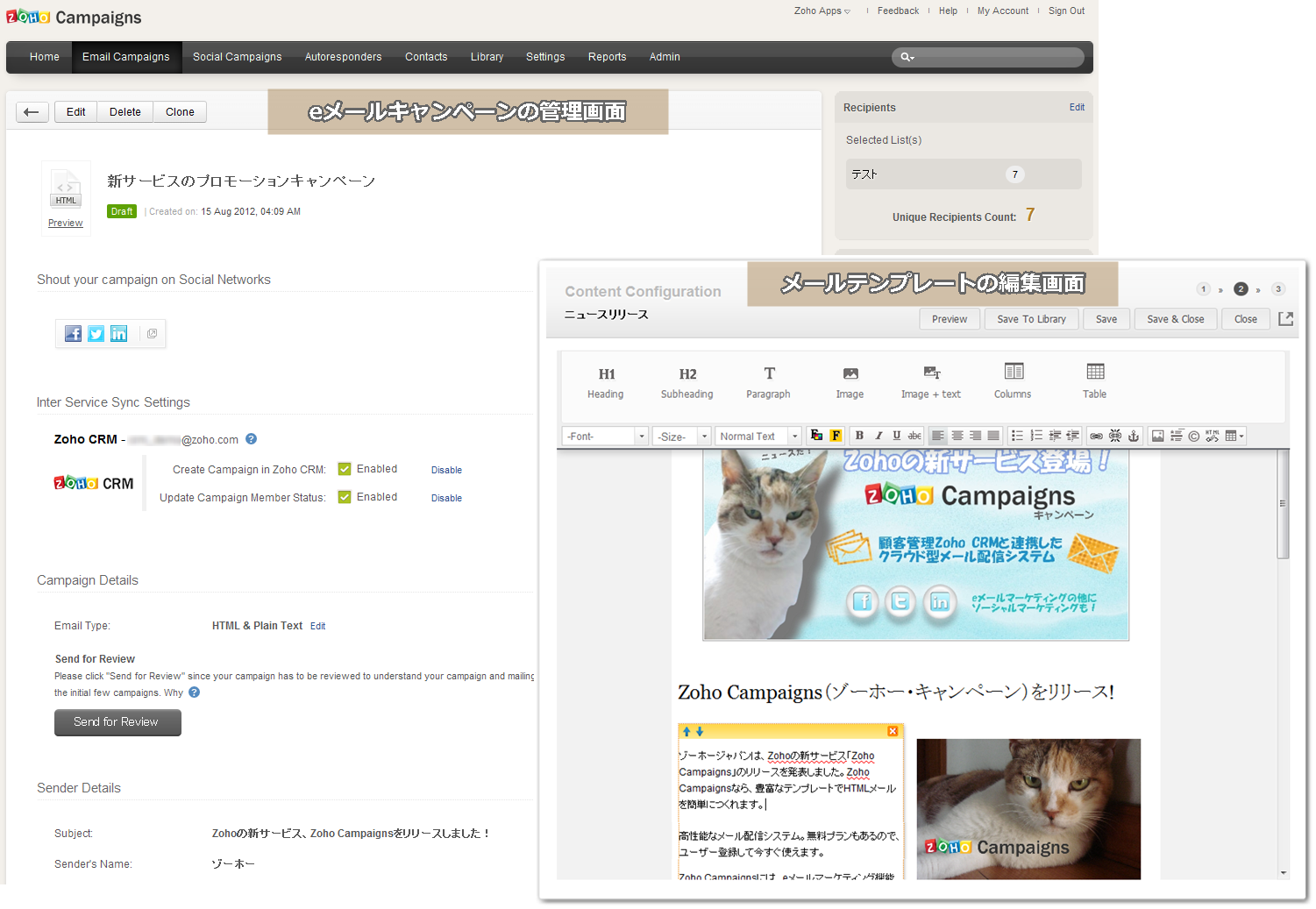This screenshot has width=1316, height=909.
Task: Open the Library tab
Action: point(487,57)
